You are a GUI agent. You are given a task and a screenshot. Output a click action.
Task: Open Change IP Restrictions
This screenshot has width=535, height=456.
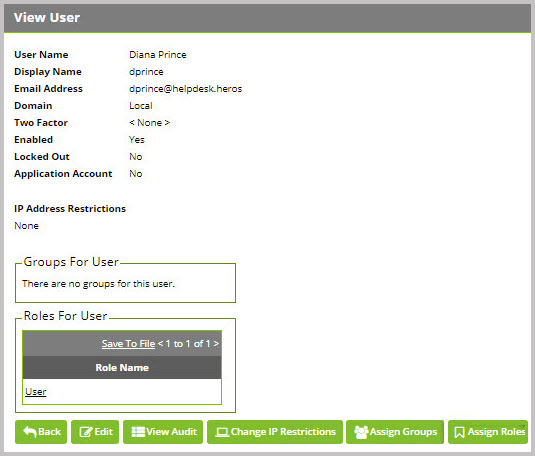(275, 432)
